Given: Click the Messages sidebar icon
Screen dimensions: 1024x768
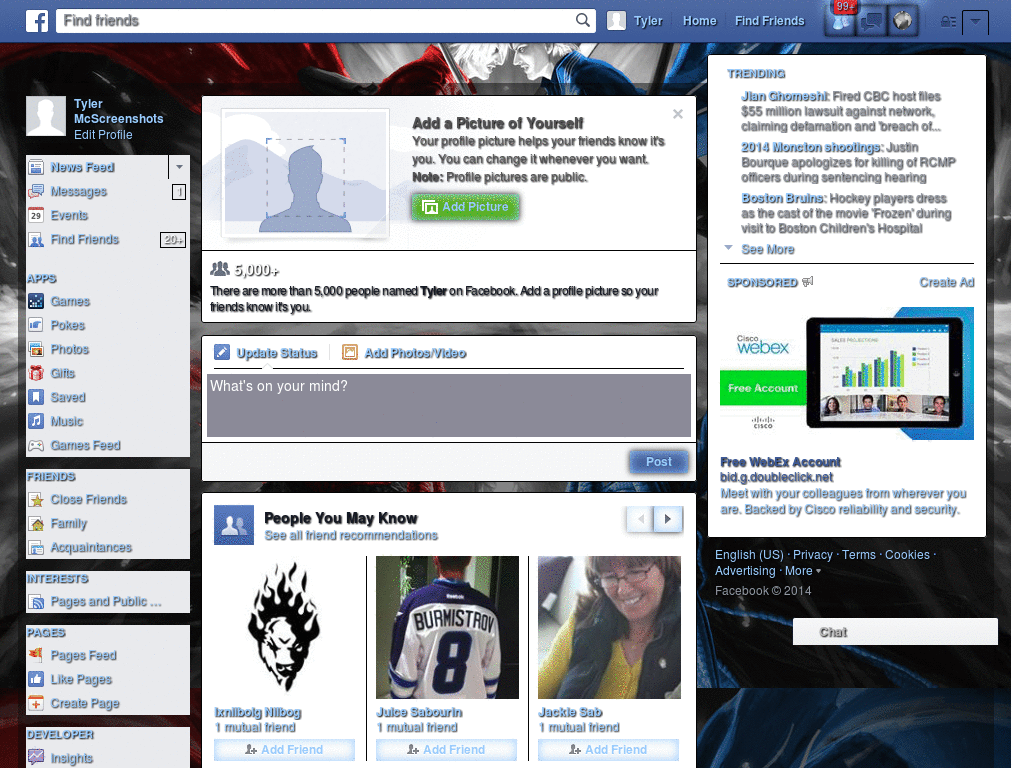Looking at the screenshot, I should coord(36,191).
